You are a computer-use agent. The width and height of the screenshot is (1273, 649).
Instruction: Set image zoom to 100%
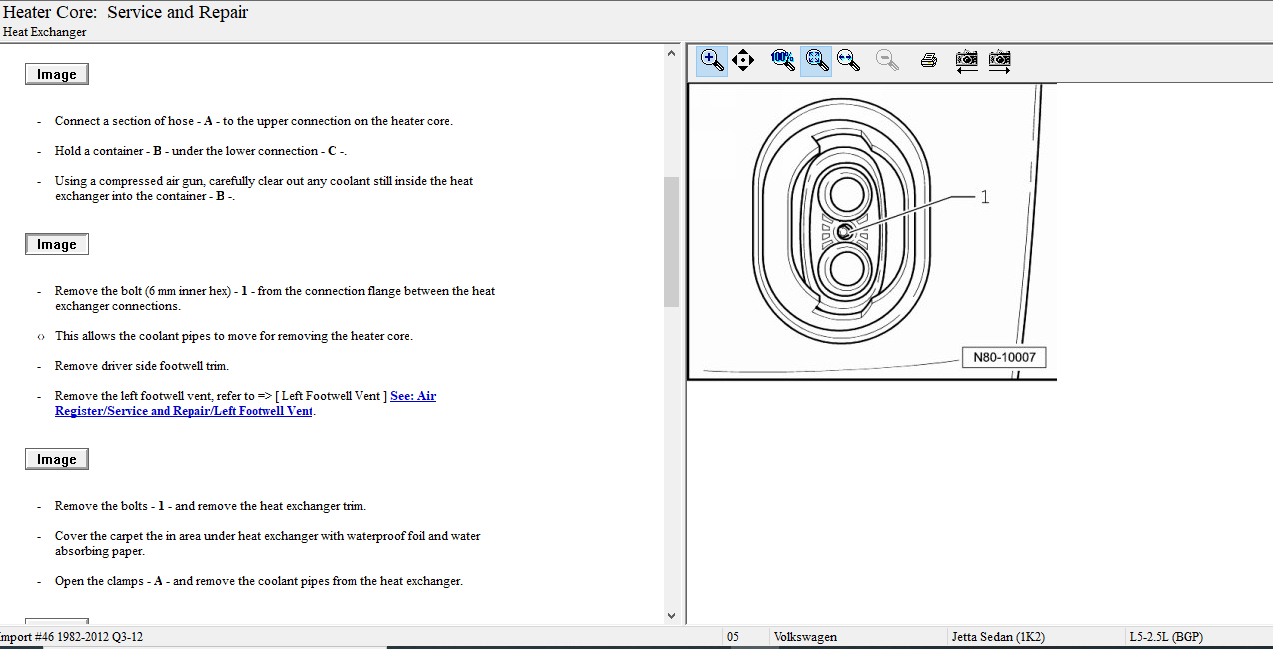click(782, 60)
